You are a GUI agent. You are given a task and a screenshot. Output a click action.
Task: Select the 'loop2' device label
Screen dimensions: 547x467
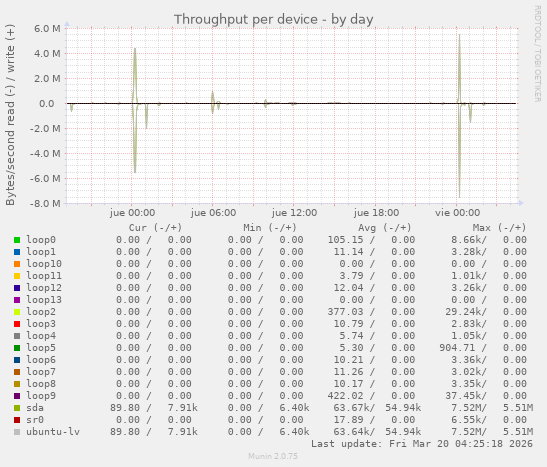pyautogui.click(x=41, y=312)
